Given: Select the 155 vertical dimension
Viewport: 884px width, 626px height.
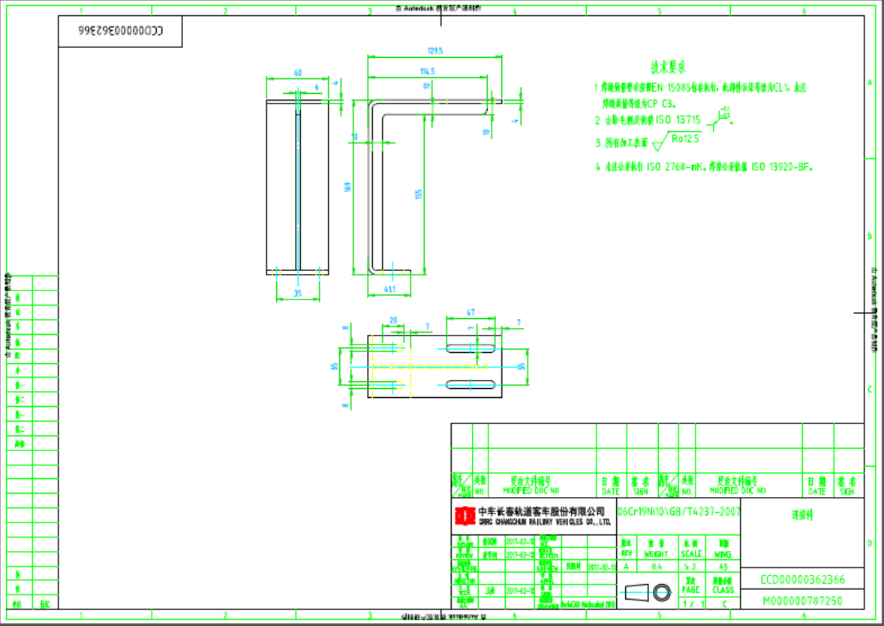Looking at the screenshot, I should [x=418, y=193].
